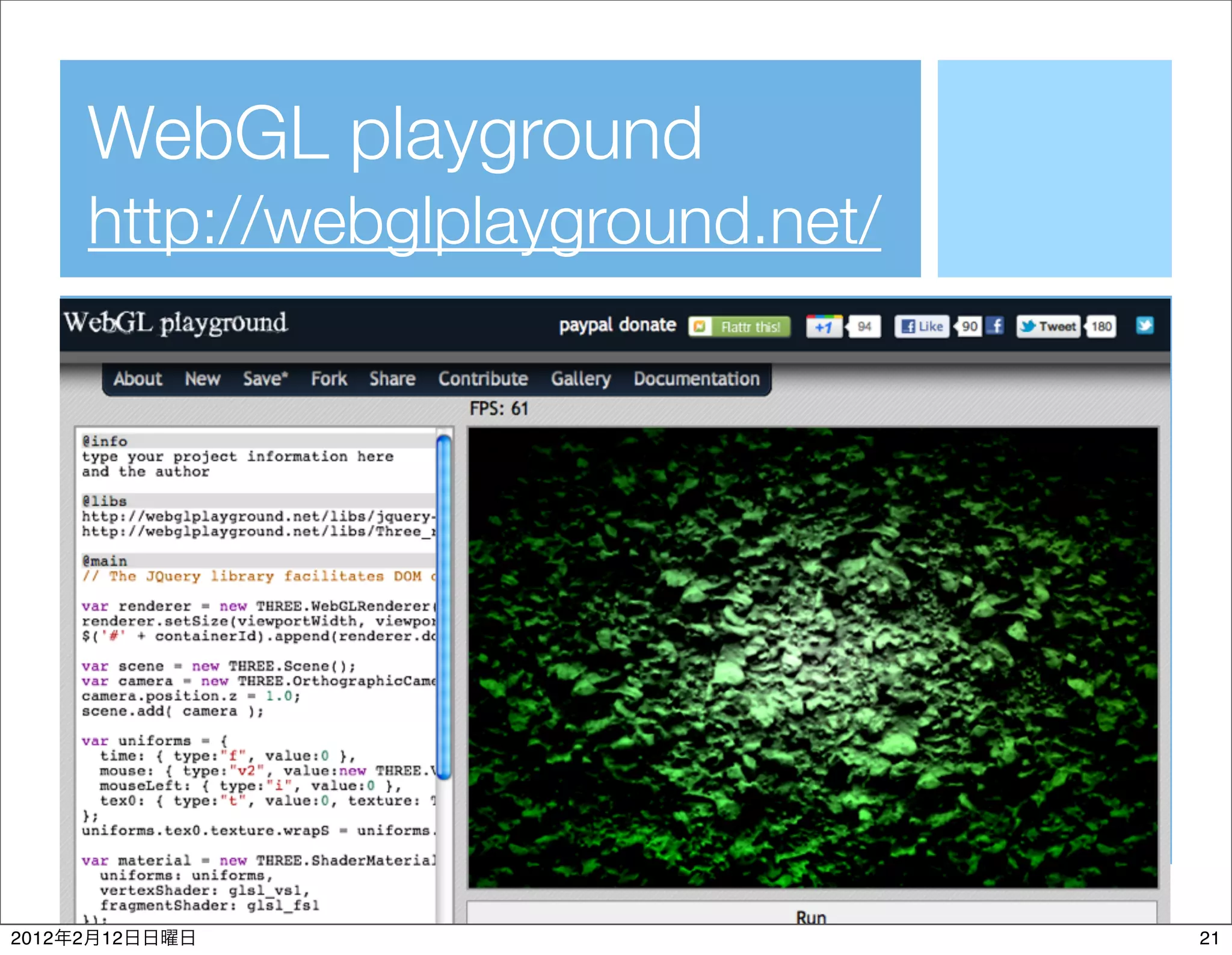Click the @libs section header
1232x955 pixels.
pyautogui.click(x=259, y=501)
